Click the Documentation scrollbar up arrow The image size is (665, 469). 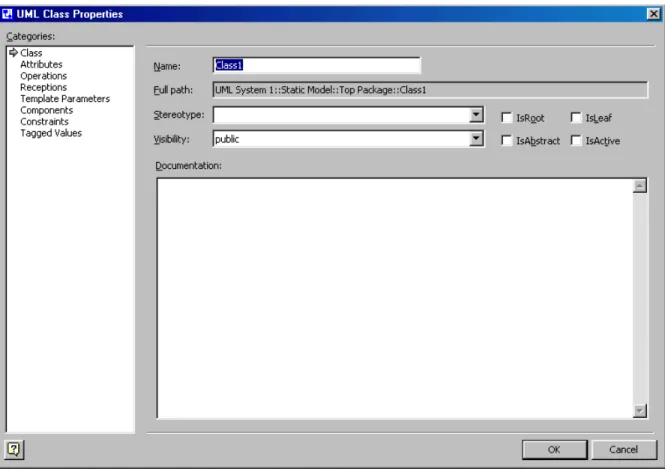(640, 186)
